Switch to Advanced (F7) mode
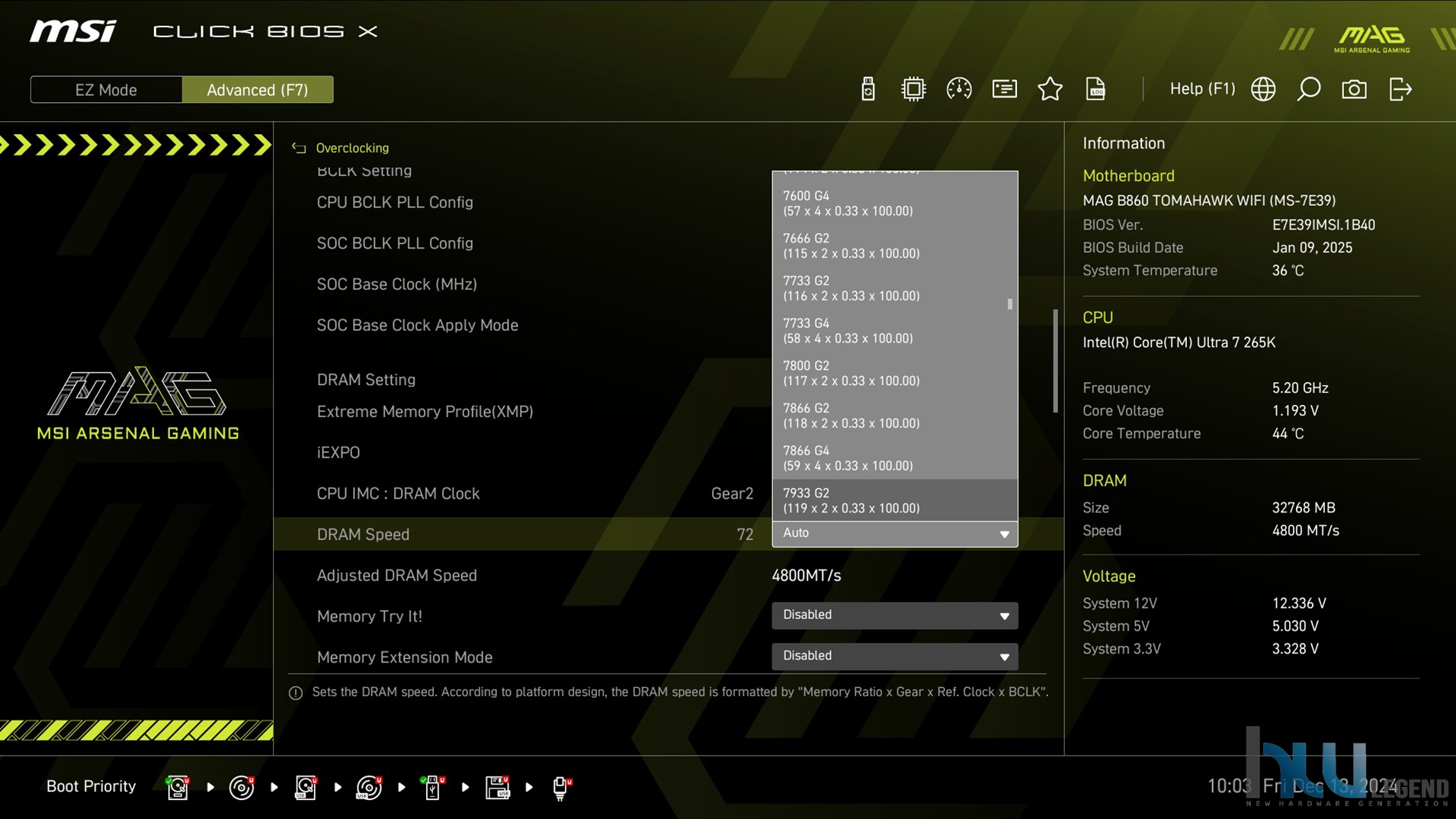The image size is (1456, 819). click(x=258, y=89)
